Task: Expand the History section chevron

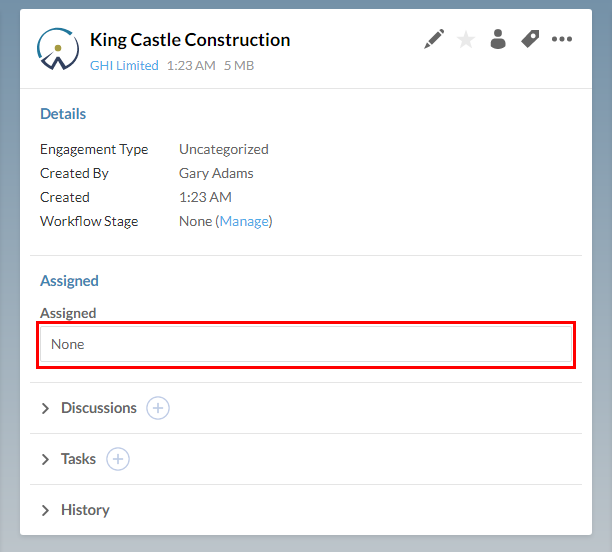Action: pyautogui.click(x=45, y=510)
